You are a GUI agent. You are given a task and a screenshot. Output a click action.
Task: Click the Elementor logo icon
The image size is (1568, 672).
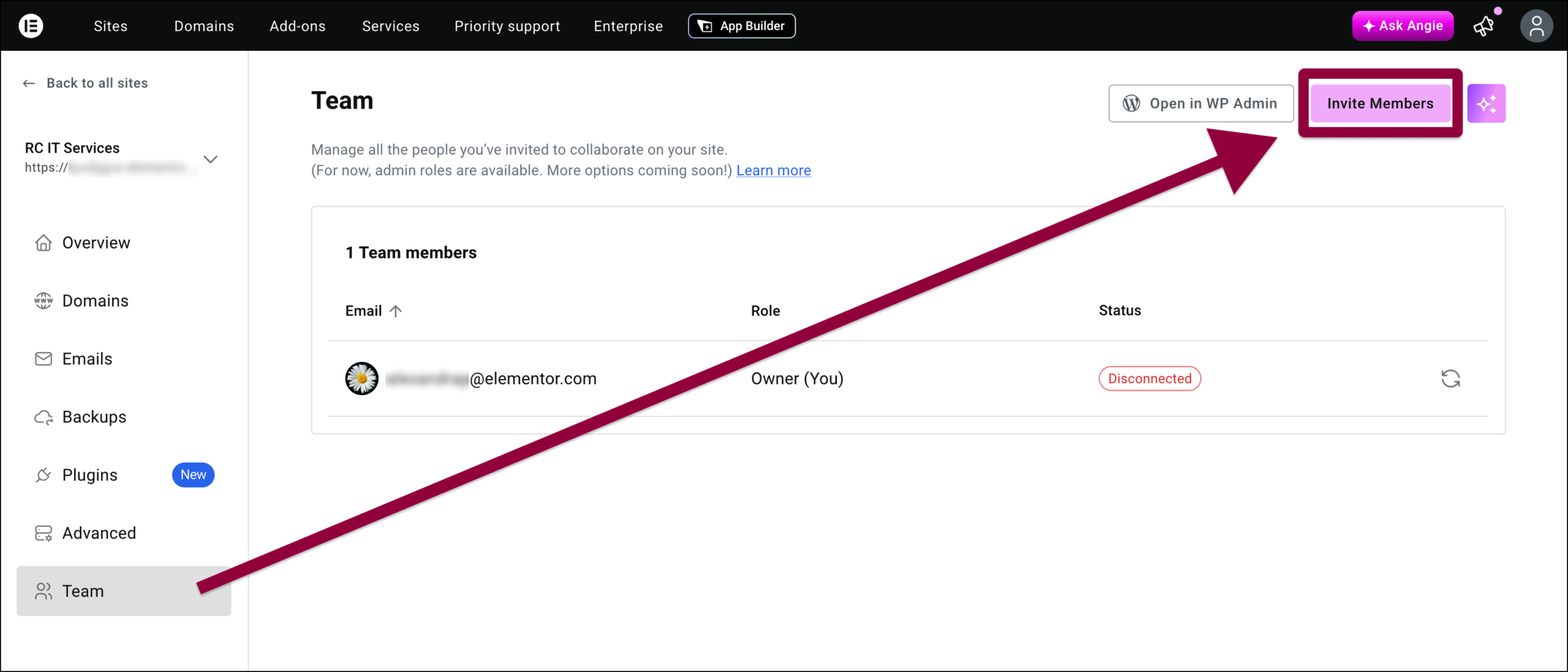click(31, 26)
